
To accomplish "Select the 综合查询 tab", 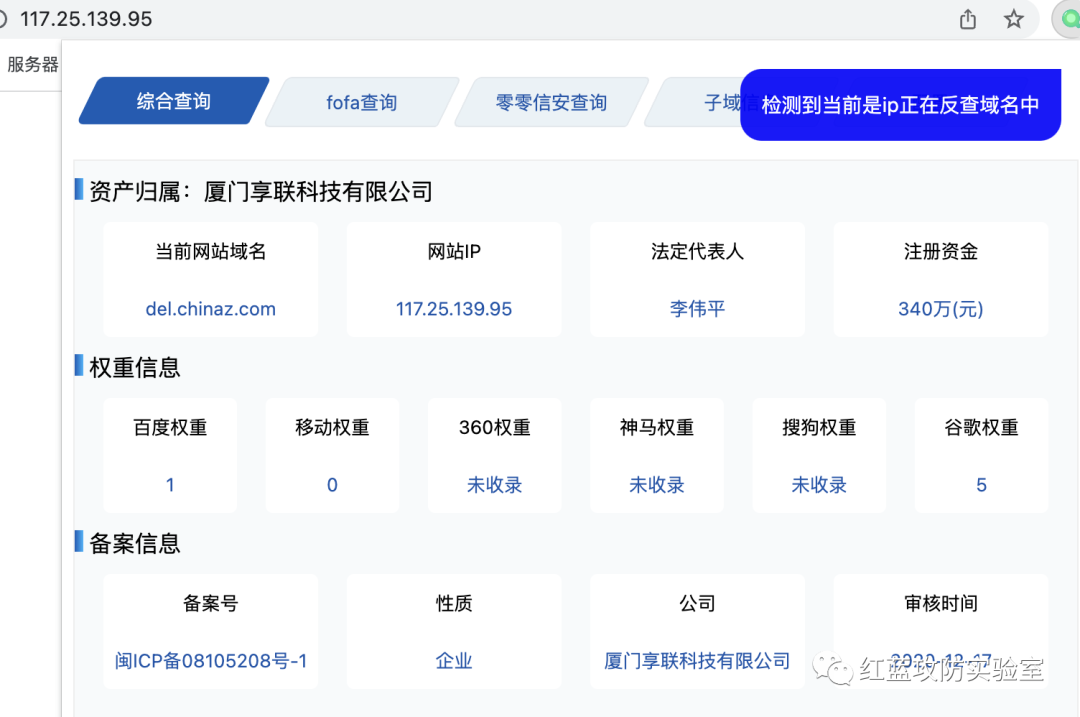I will [x=174, y=101].
